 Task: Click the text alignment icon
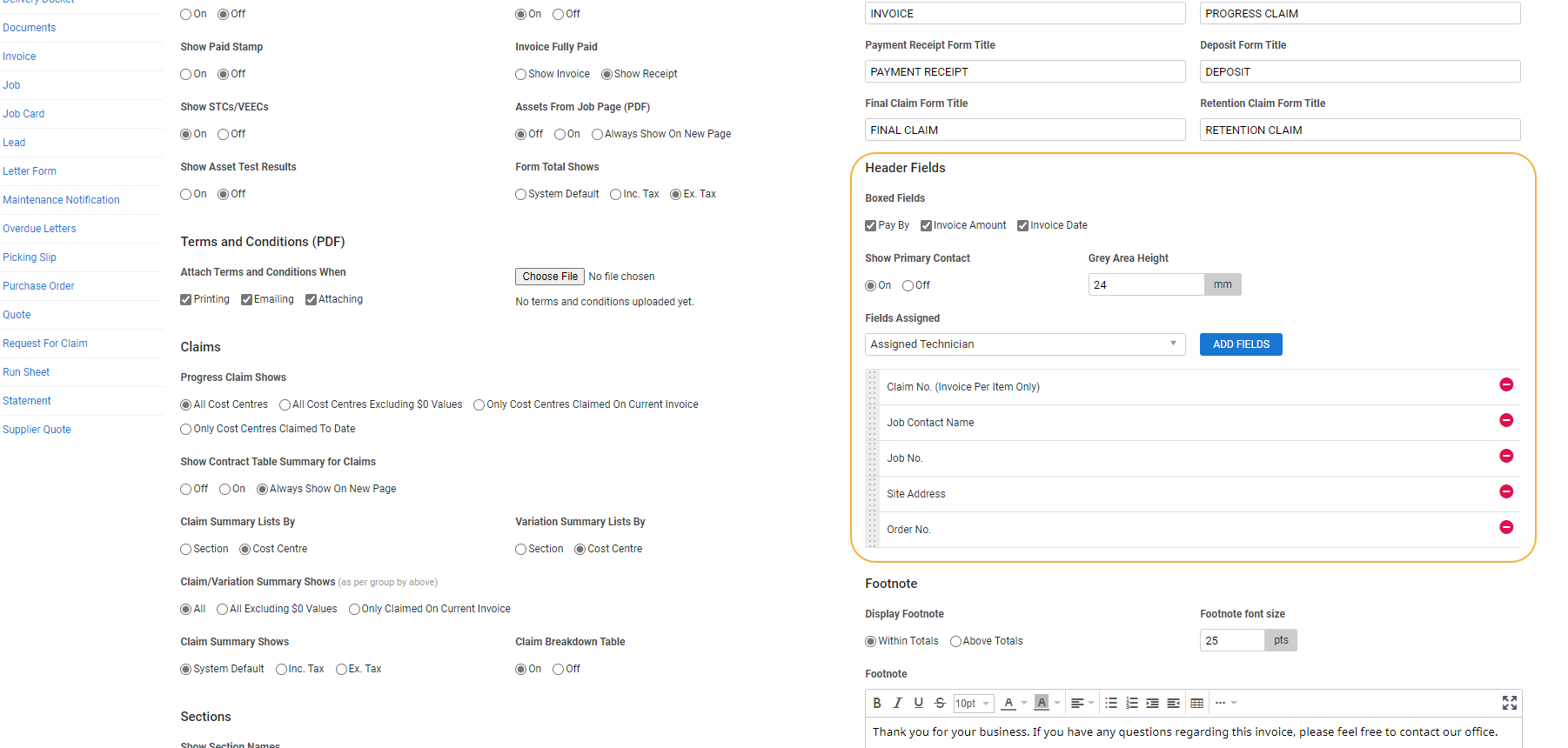pyautogui.click(x=1076, y=703)
